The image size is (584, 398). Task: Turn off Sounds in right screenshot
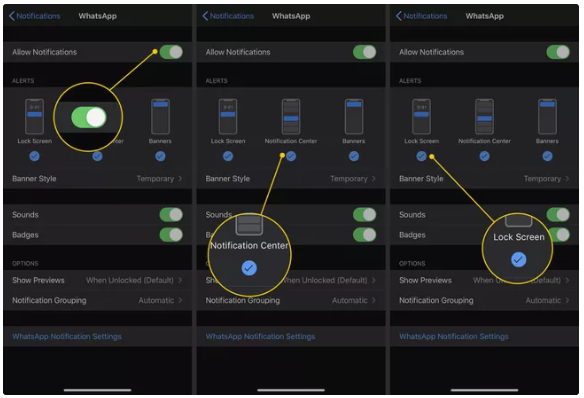click(x=558, y=215)
